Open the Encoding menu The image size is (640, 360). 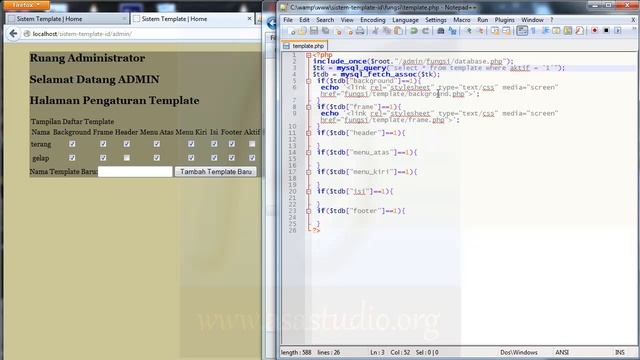[373, 20]
